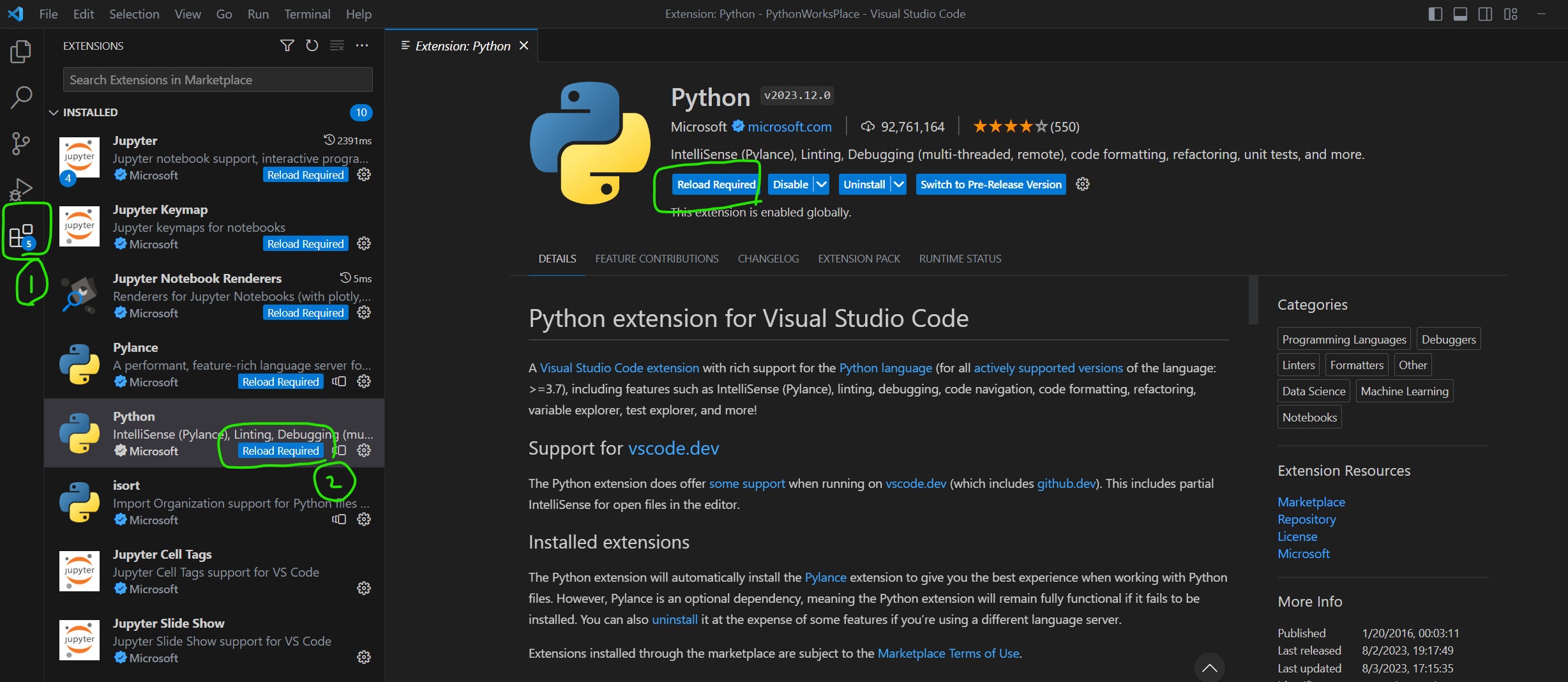The image size is (1568, 682).
Task: Click the Search Extensions in Marketplace field
Action: coord(217,80)
